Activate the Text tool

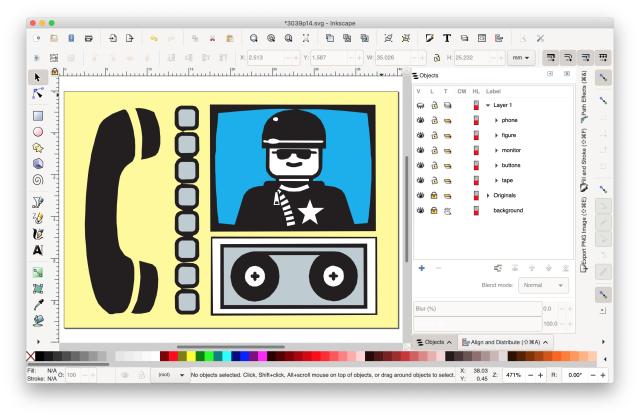click(38, 248)
